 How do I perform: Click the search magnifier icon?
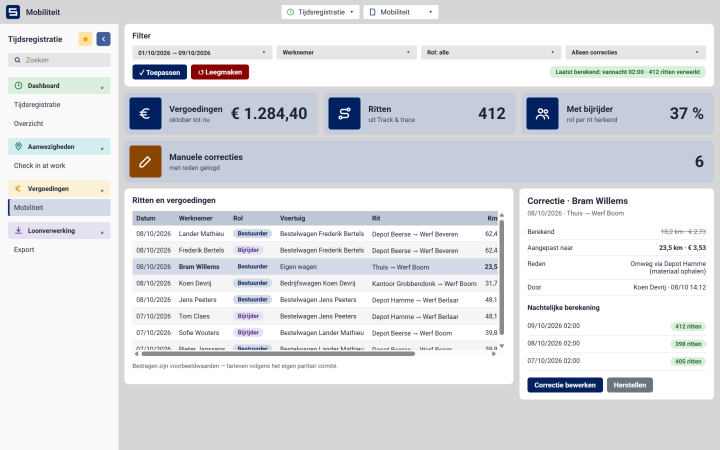pos(17,60)
